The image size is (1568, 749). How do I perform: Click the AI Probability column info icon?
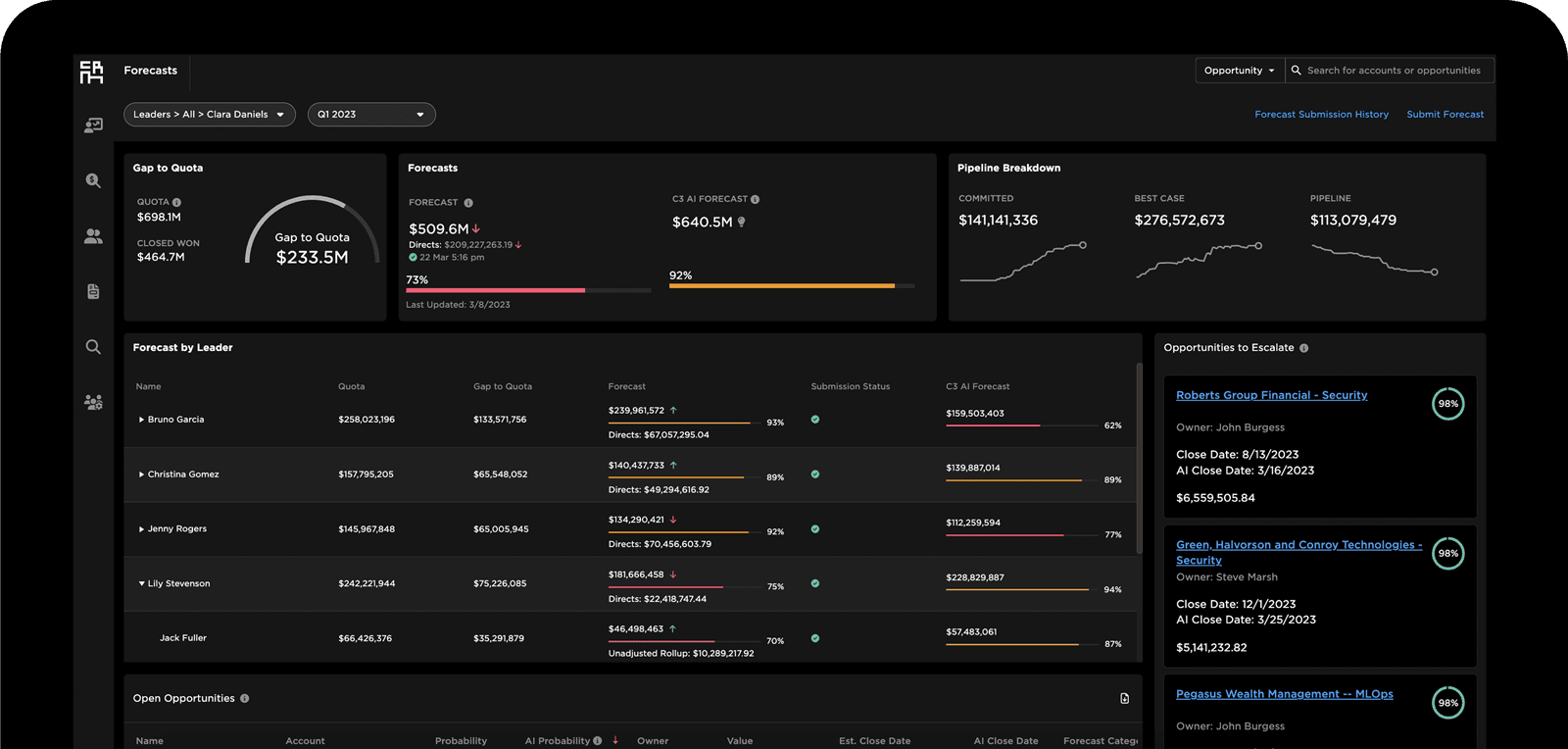click(x=597, y=741)
